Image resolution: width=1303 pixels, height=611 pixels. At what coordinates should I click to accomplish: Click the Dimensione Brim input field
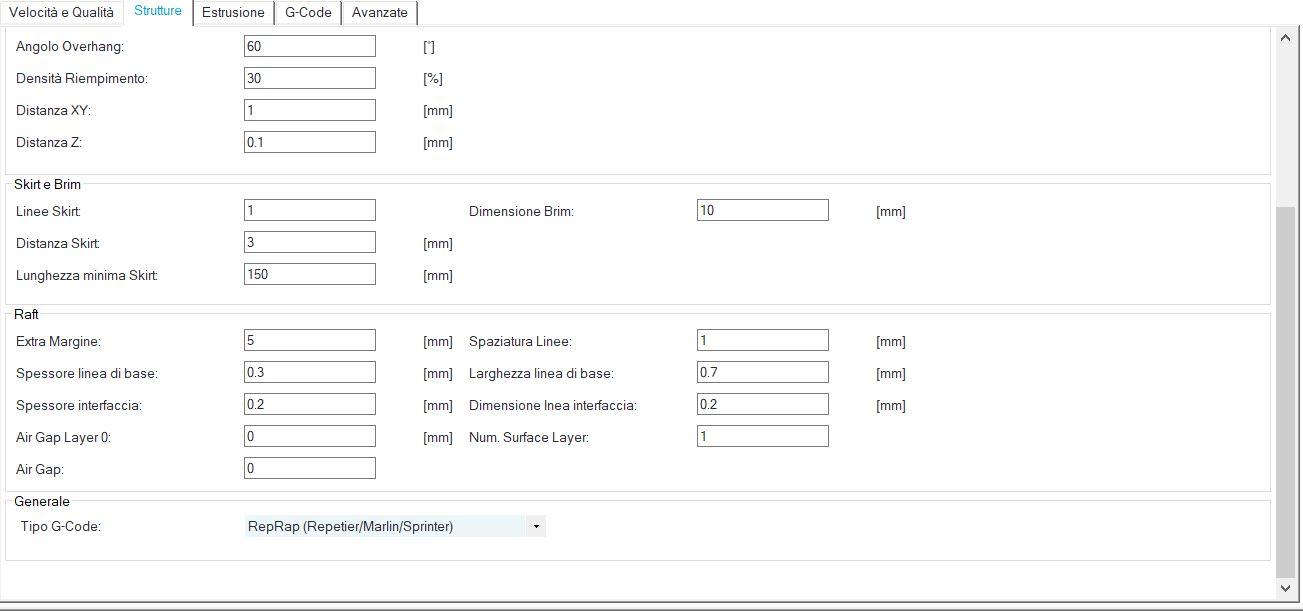pyautogui.click(x=762, y=210)
